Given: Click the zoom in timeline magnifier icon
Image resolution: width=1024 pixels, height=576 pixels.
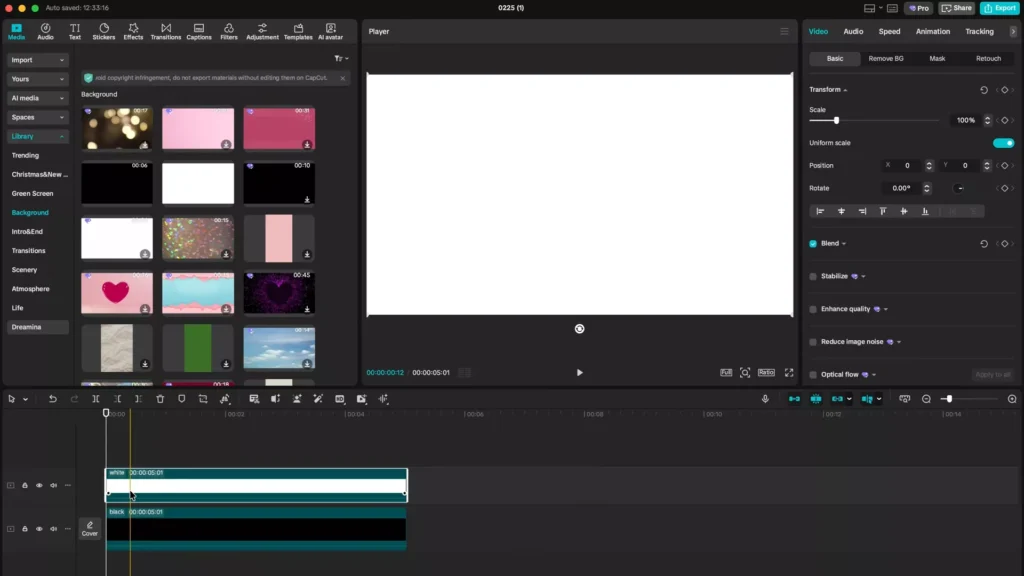Looking at the screenshot, I should [1012, 399].
